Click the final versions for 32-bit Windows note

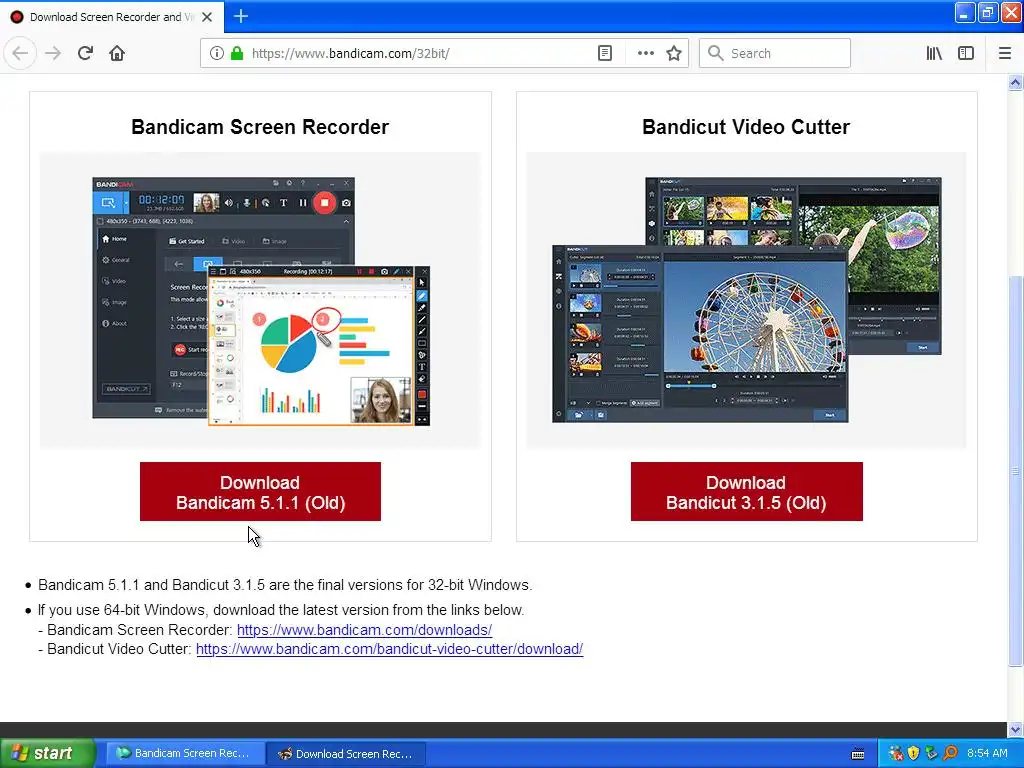[x=285, y=585]
